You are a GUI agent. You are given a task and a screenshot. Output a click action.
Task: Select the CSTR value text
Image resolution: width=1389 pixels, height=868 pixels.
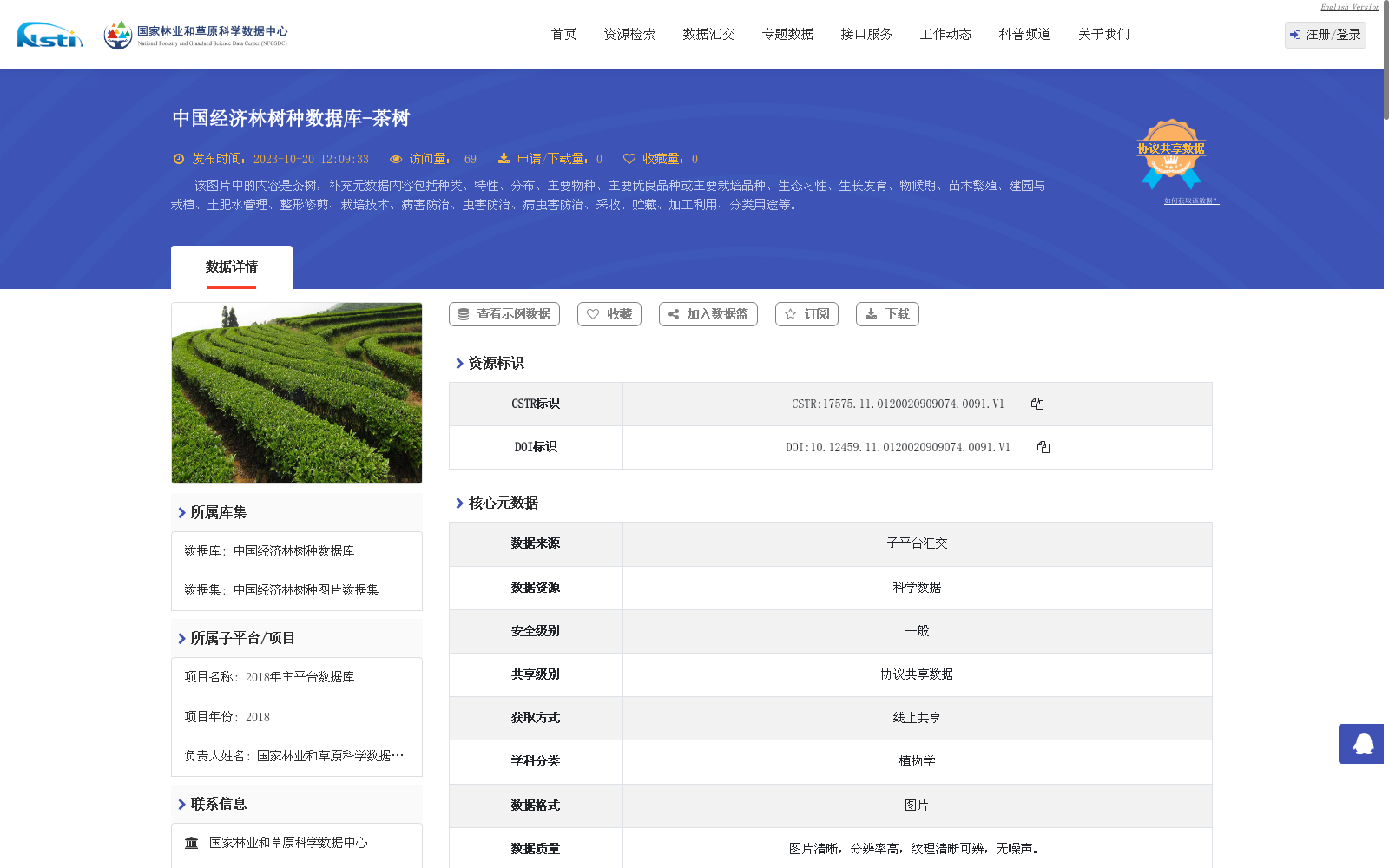point(898,404)
